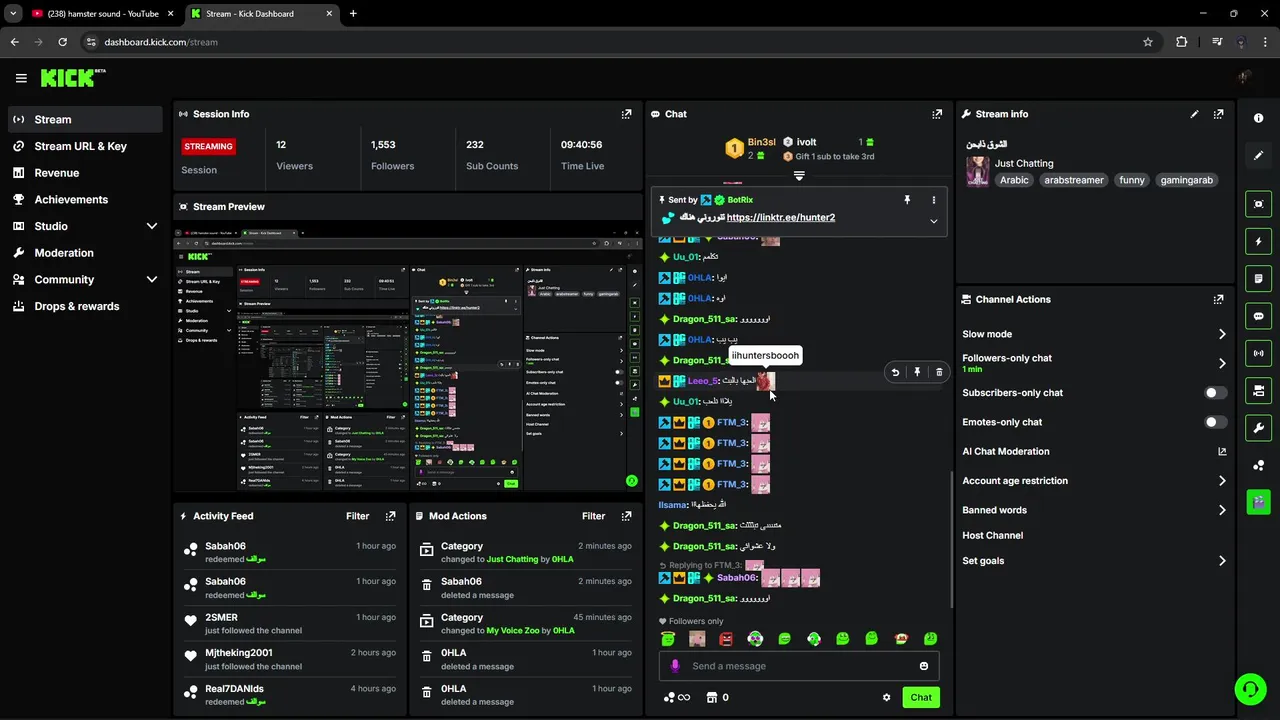Viewport: 1280px width, 720px height.
Task: Click the green support headset button
Action: (x=1250, y=689)
